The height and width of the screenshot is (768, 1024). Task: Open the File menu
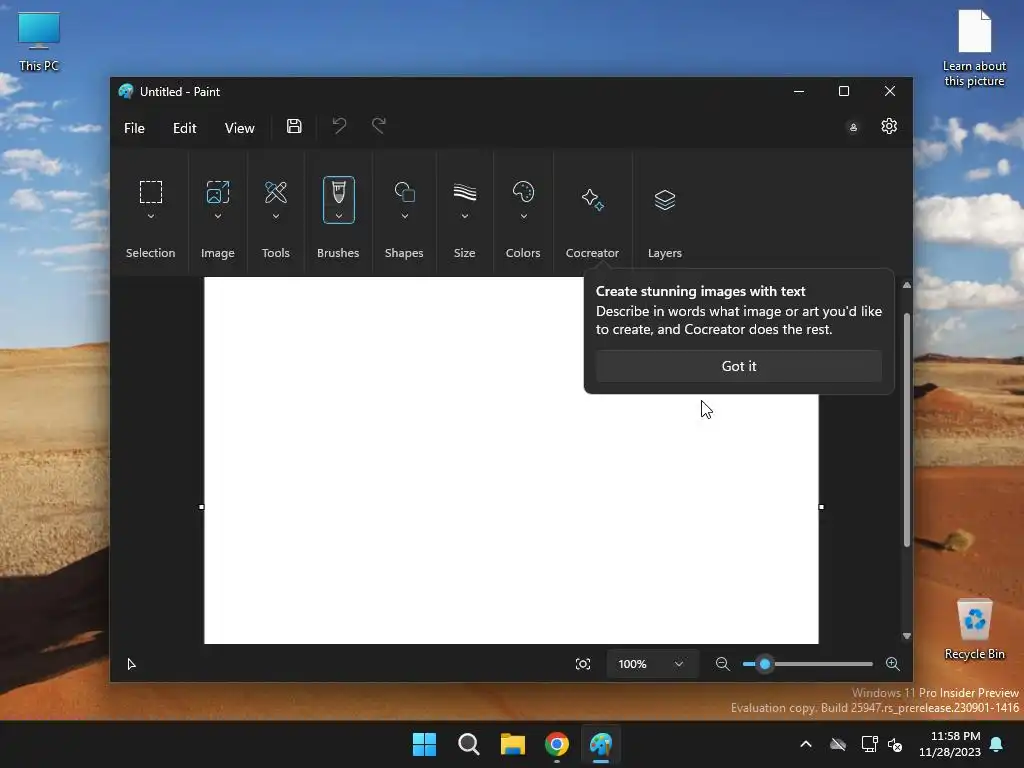coord(135,128)
